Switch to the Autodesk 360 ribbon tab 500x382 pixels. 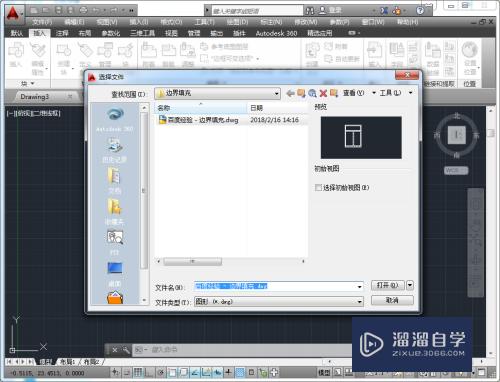pos(276,33)
